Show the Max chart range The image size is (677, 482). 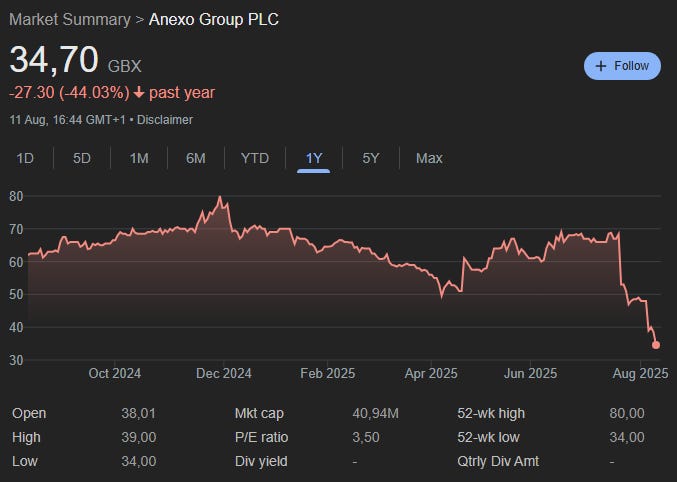[x=429, y=158]
